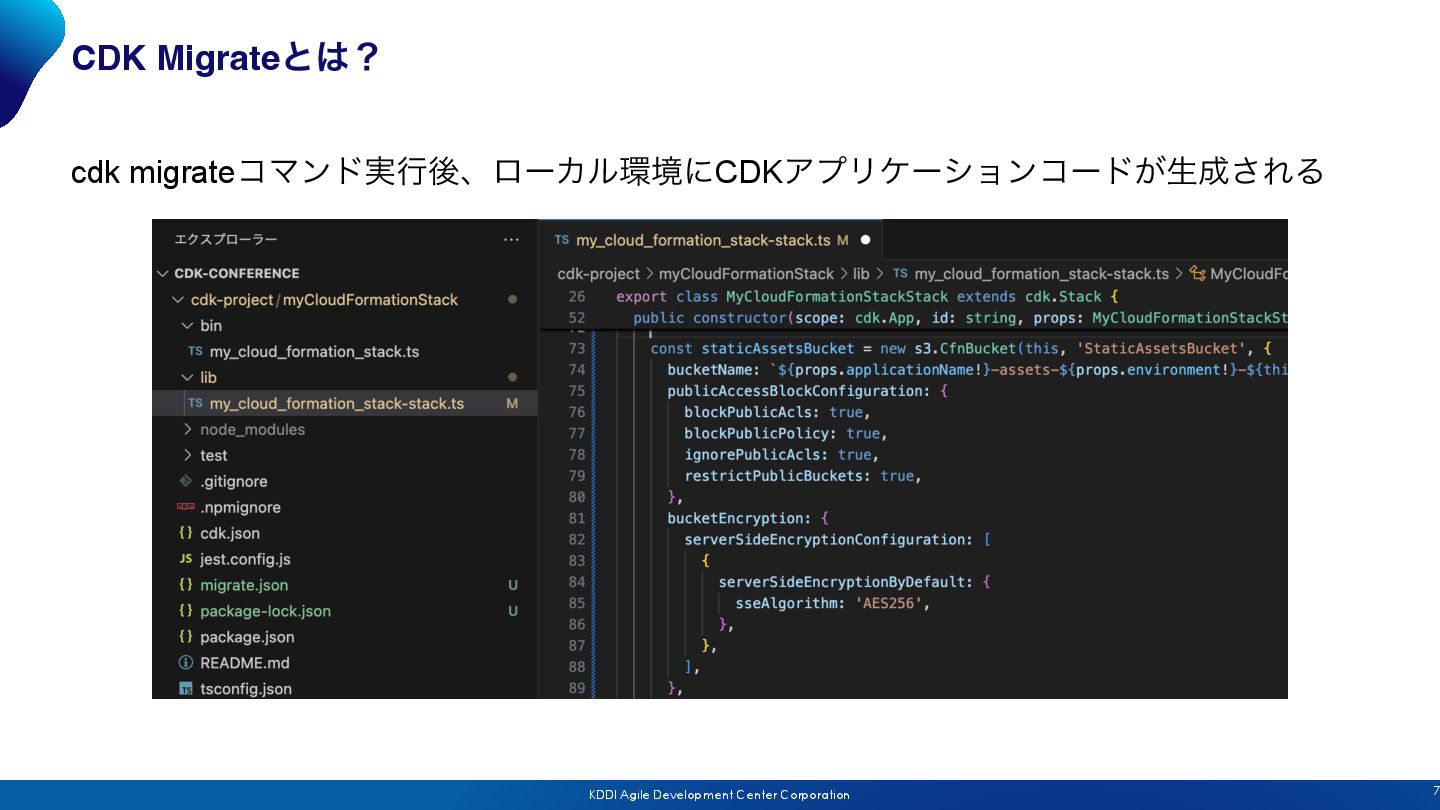The image size is (1440, 810).
Task: Click the git icon beside .gitignore
Action: click(185, 481)
